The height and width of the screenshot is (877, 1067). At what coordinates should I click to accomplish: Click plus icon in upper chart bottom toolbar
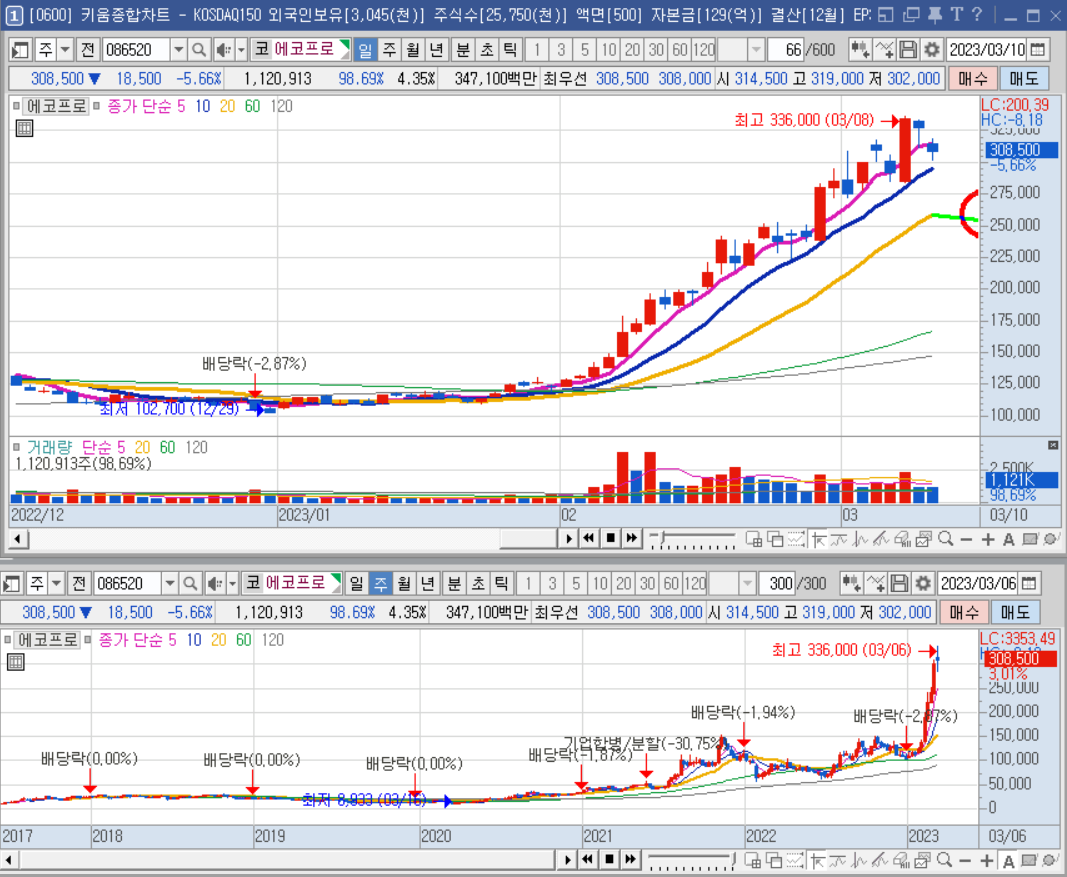click(x=988, y=540)
